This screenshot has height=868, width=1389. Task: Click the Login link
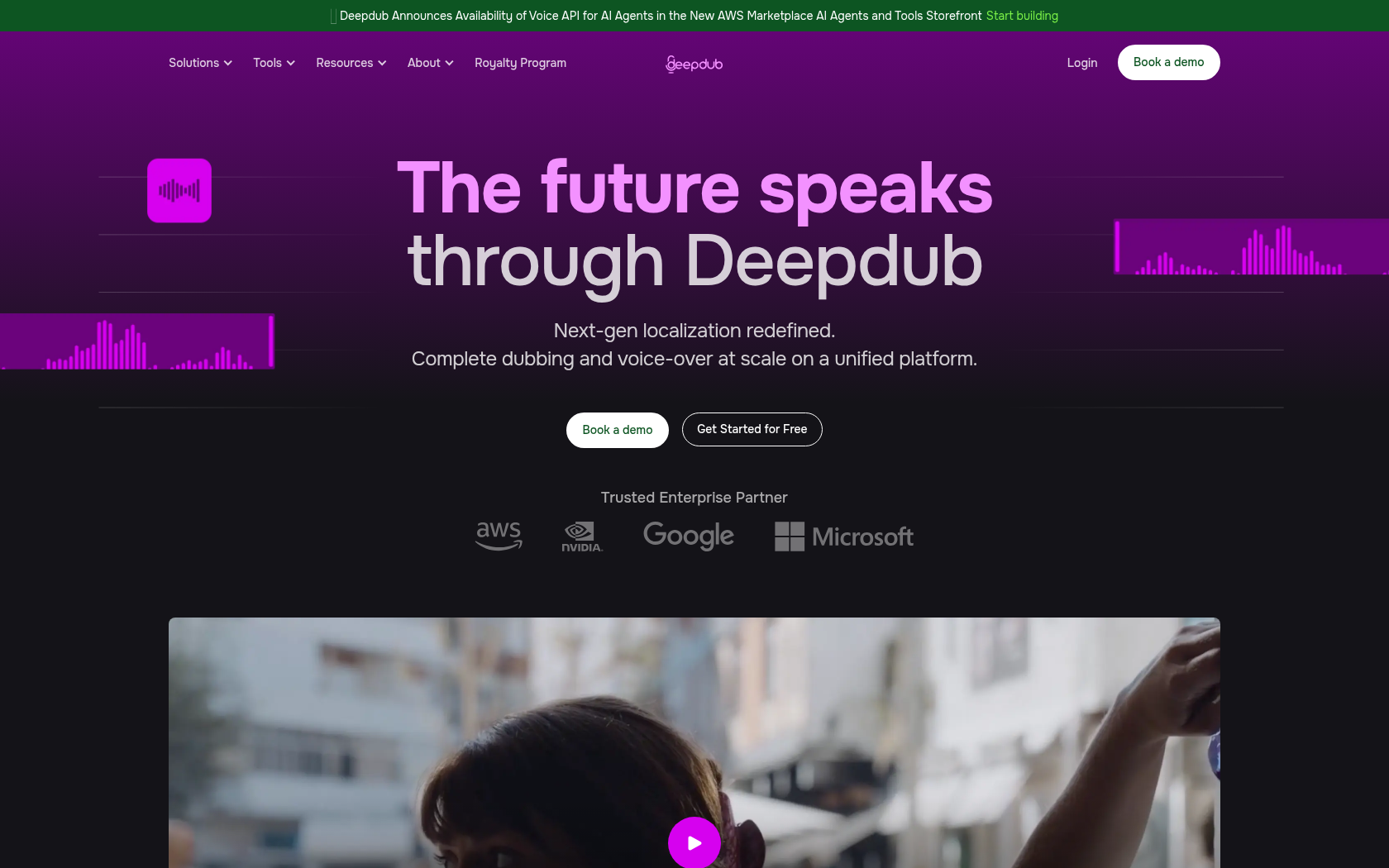(x=1082, y=63)
